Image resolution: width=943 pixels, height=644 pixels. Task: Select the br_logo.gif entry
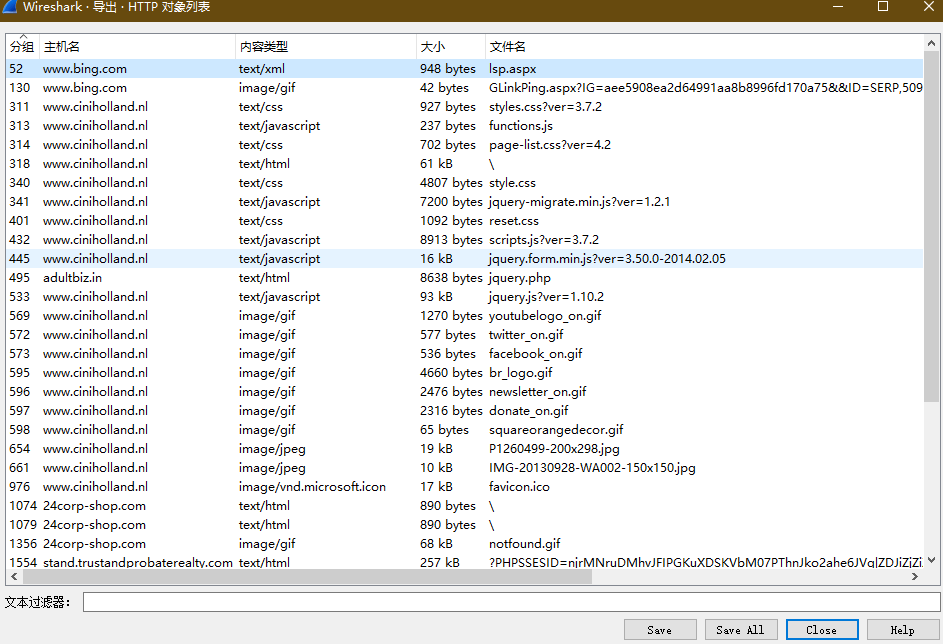click(x=465, y=373)
